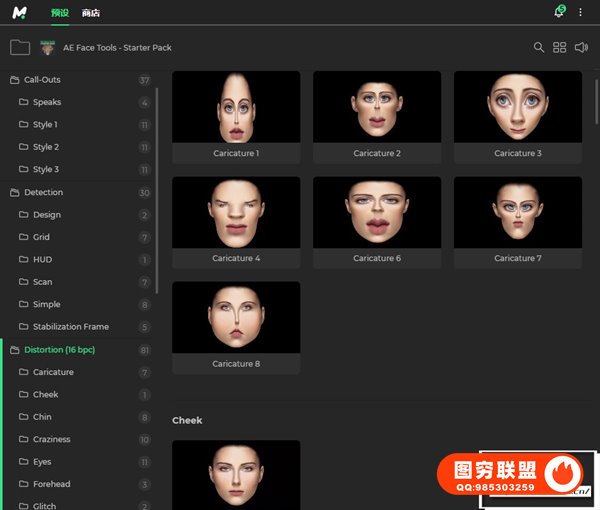Toggle the sound speaker icon
Image resolution: width=600 pixels, height=510 pixels.
[x=581, y=47]
